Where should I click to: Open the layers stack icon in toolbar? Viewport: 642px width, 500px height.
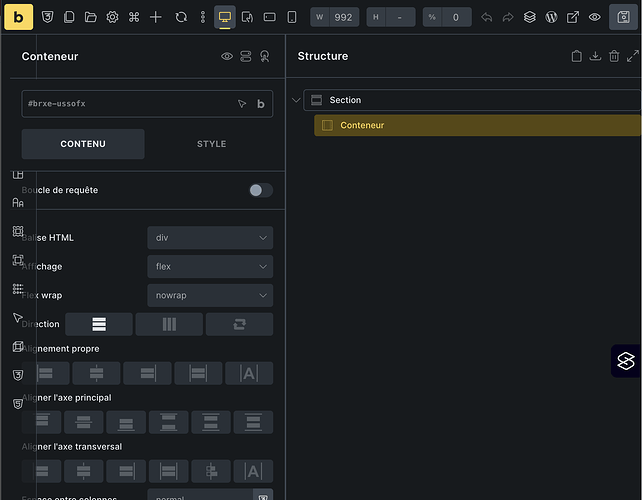point(529,17)
